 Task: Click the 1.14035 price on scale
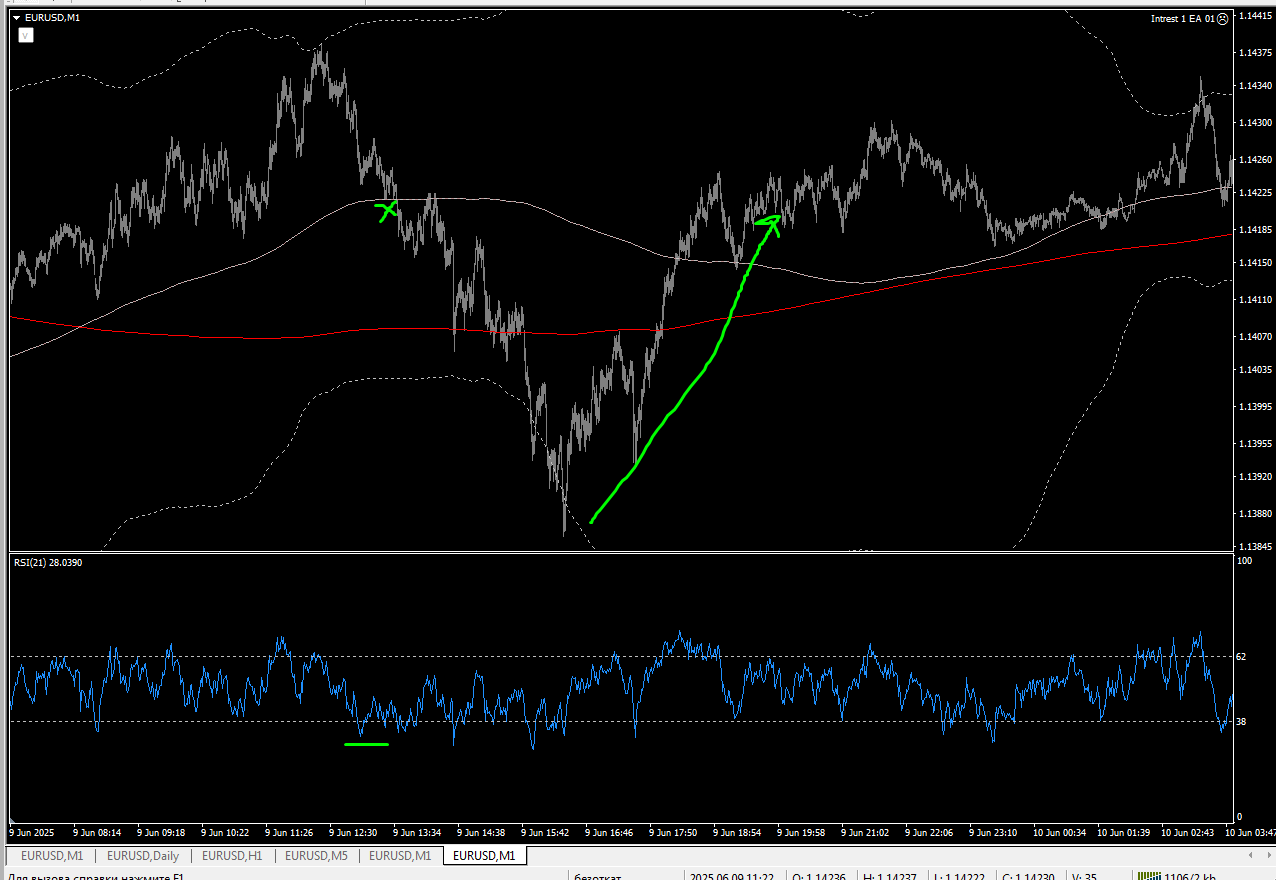[x=1254, y=370]
